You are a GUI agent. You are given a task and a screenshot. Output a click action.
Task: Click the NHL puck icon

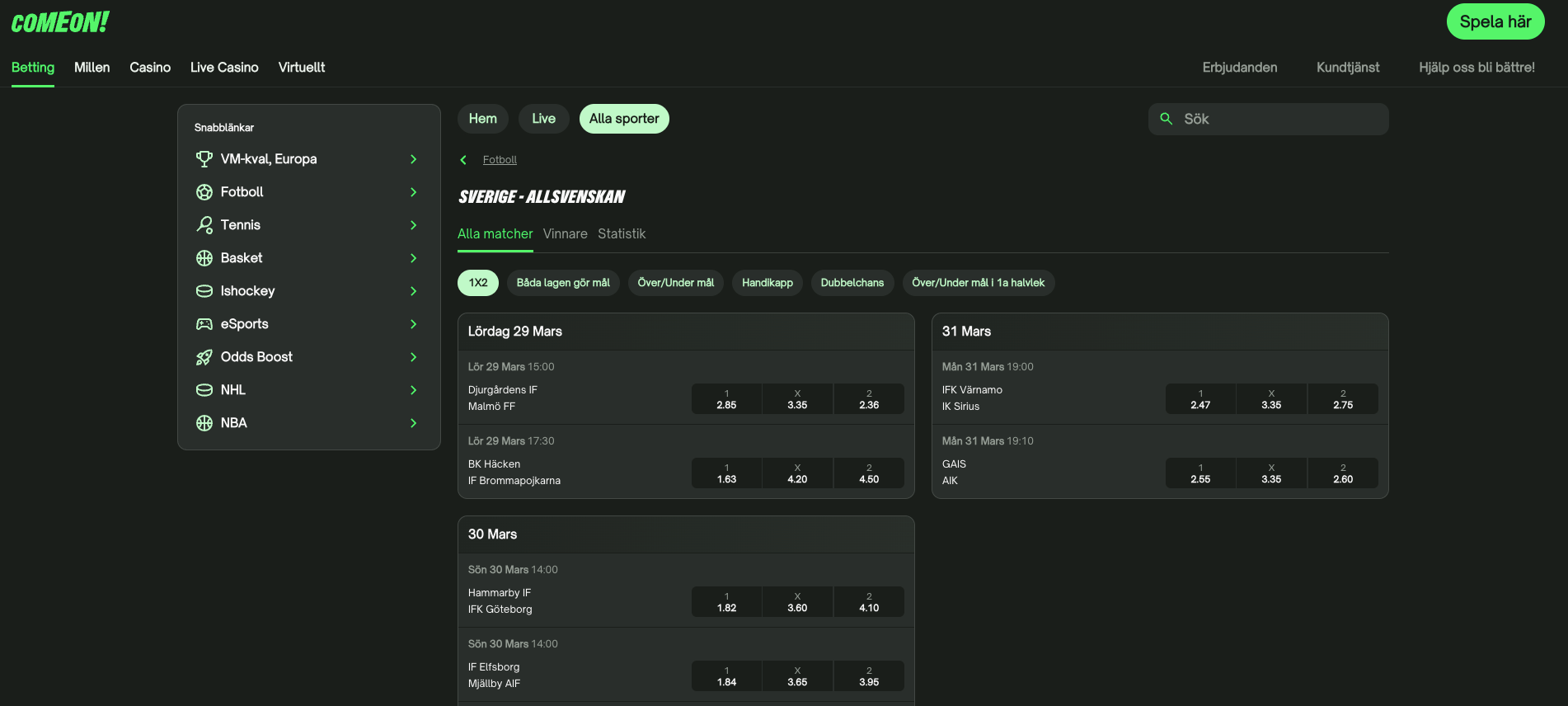click(204, 390)
